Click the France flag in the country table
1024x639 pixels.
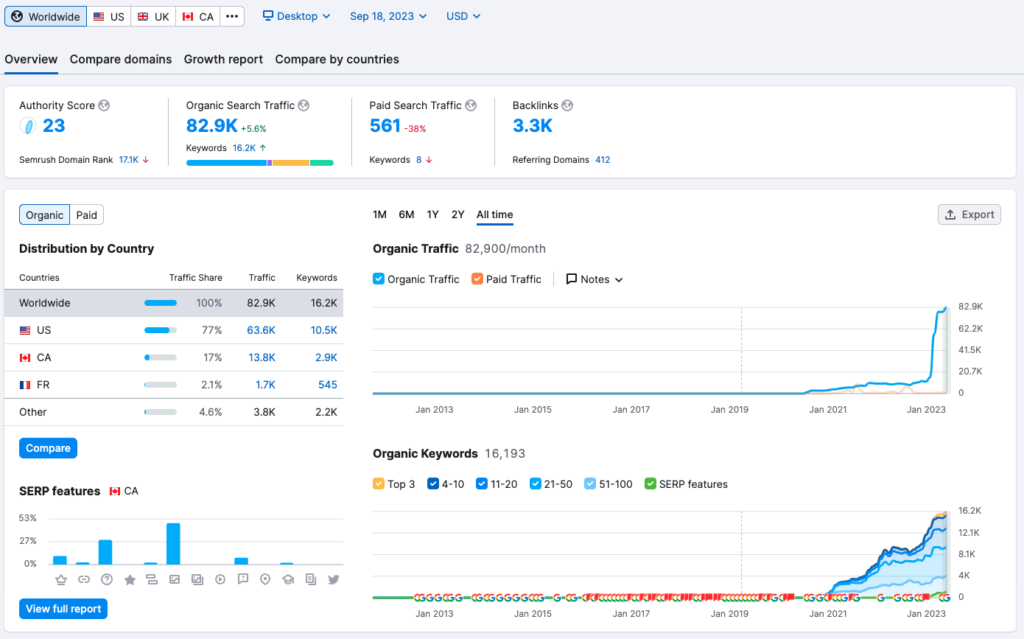[25, 385]
